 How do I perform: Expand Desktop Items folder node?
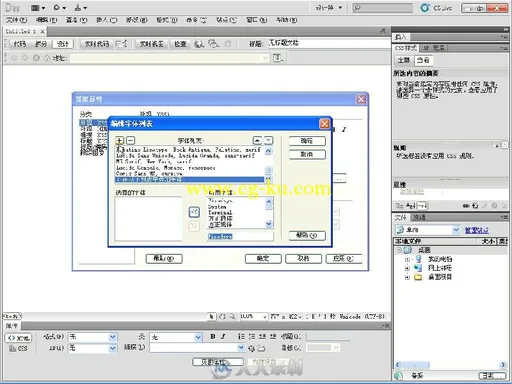pos(407,277)
